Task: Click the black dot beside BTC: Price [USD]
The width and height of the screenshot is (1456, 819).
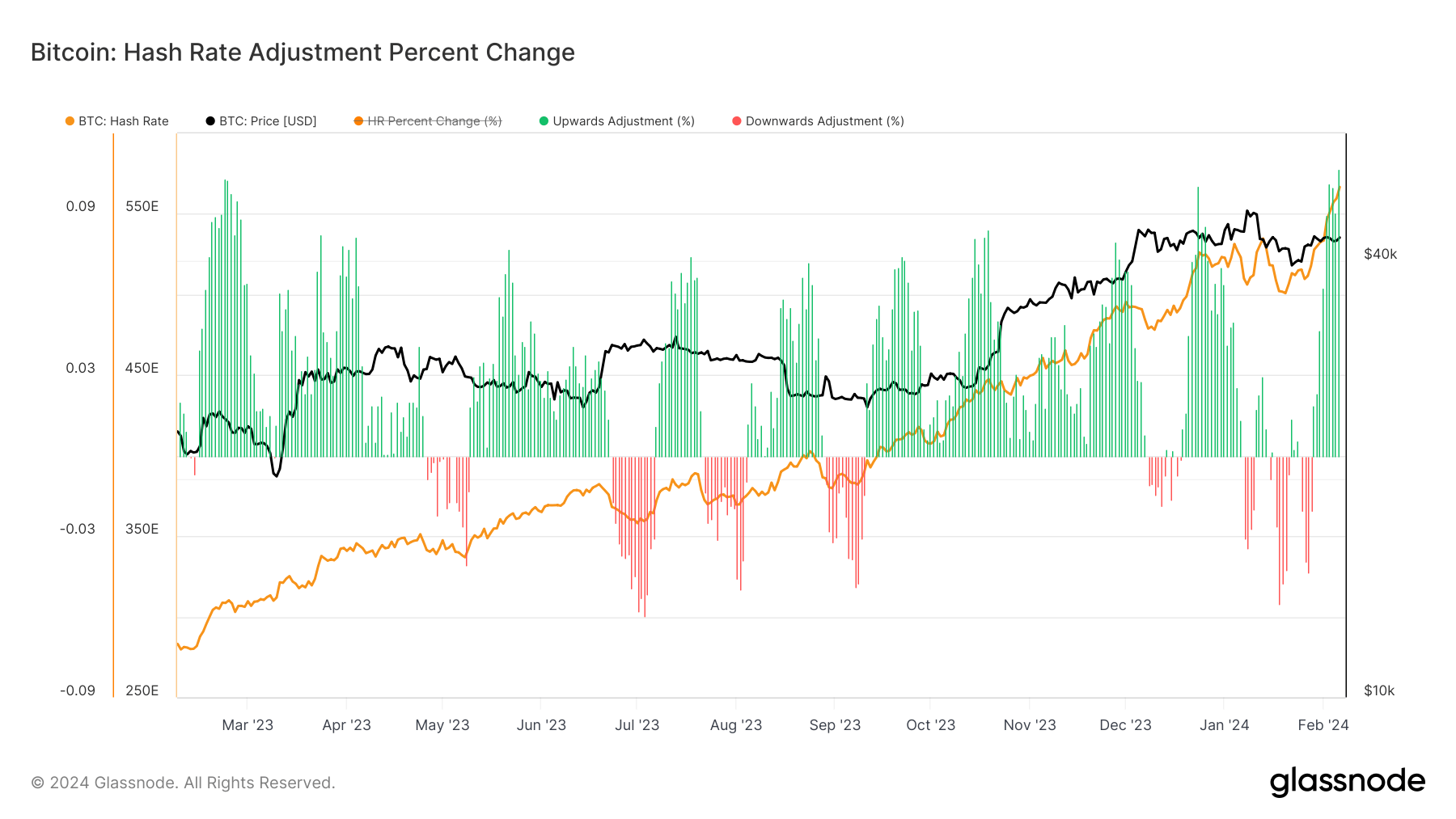Action: click(x=210, y=121)
